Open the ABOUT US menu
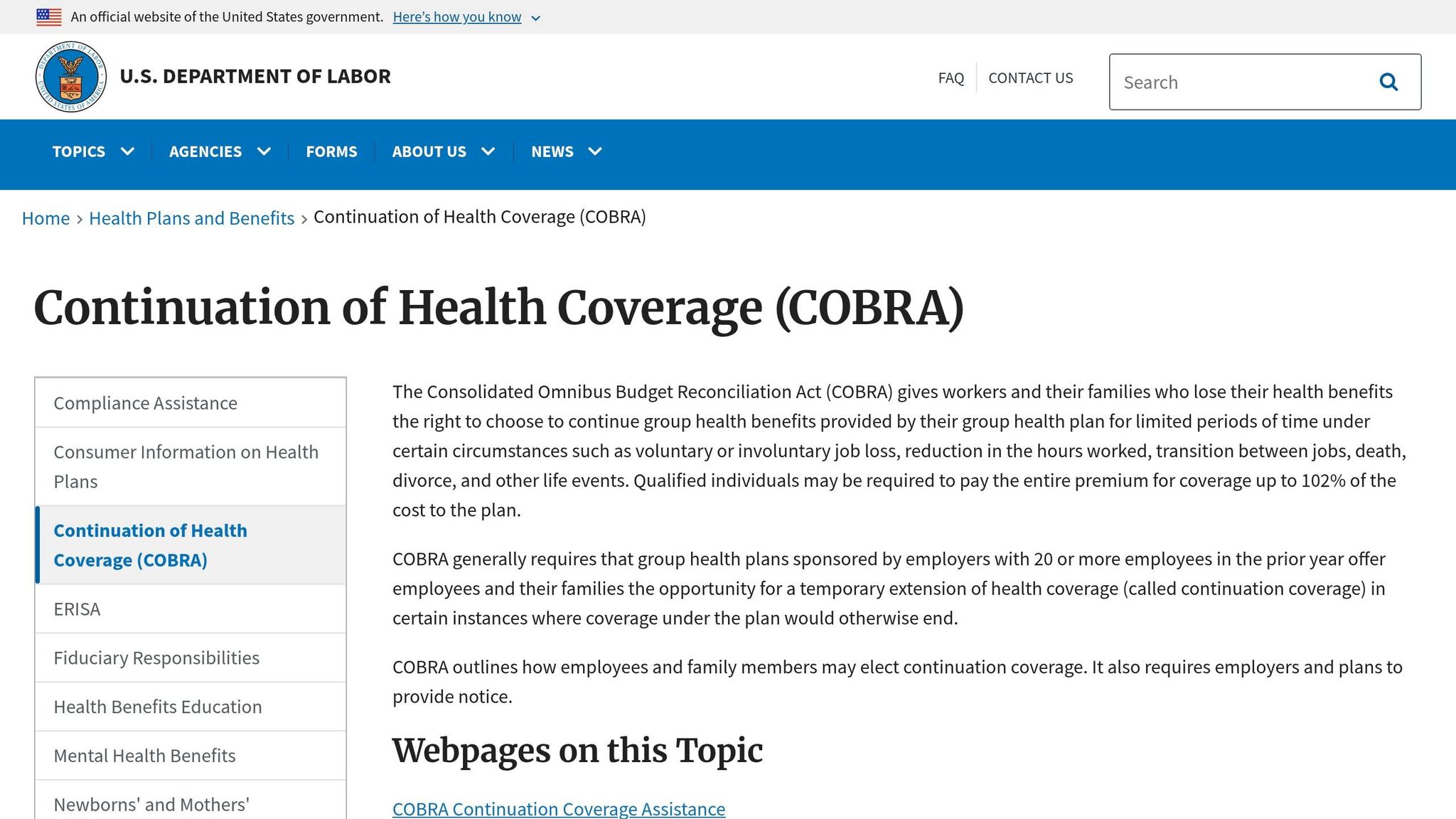 [x=429, y=151]
